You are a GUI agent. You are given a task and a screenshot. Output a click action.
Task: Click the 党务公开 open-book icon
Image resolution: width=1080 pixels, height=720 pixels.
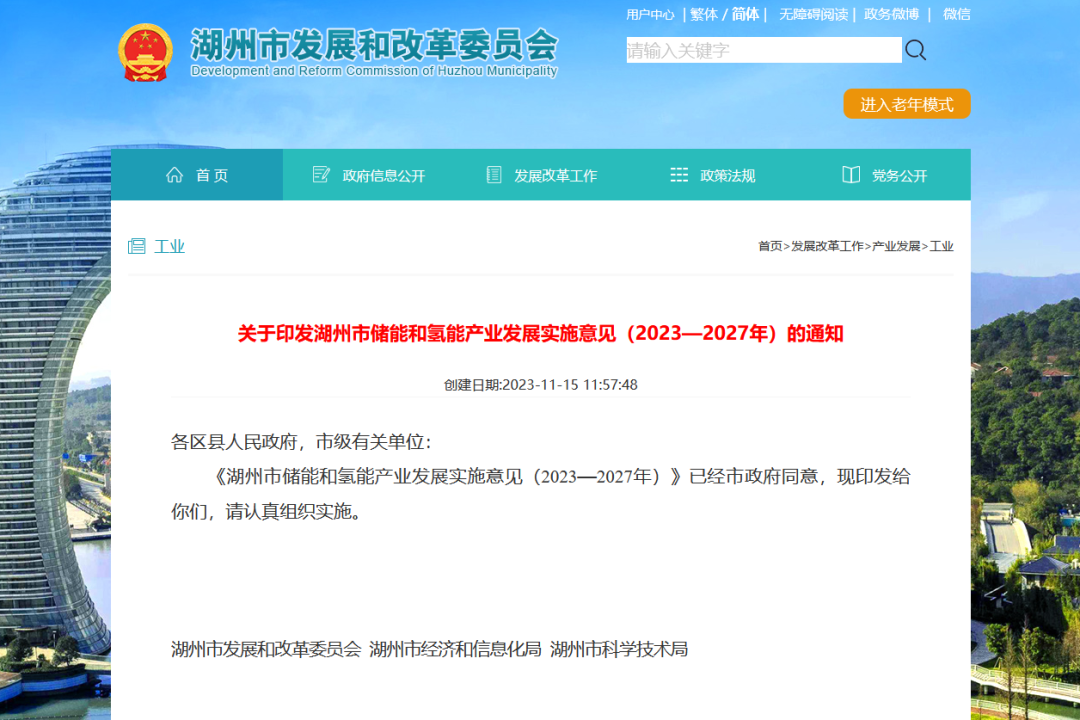pos(851,175)
